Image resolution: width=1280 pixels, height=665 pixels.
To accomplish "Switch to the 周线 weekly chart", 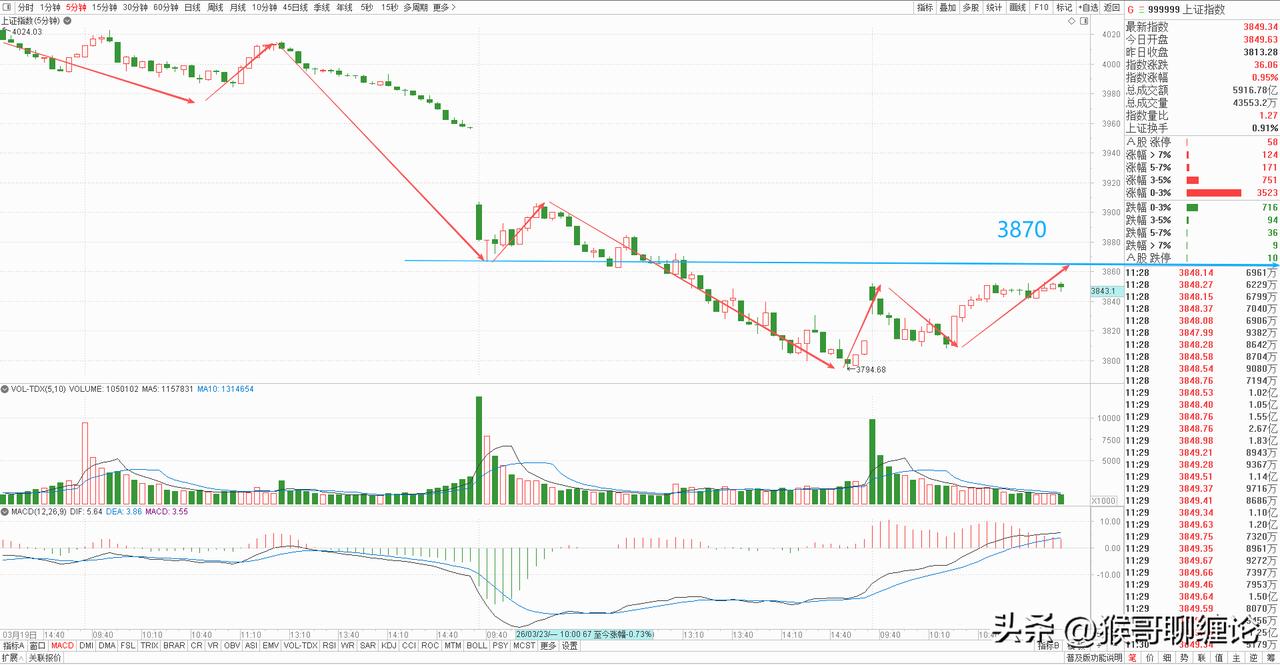I will coord(214,7).
